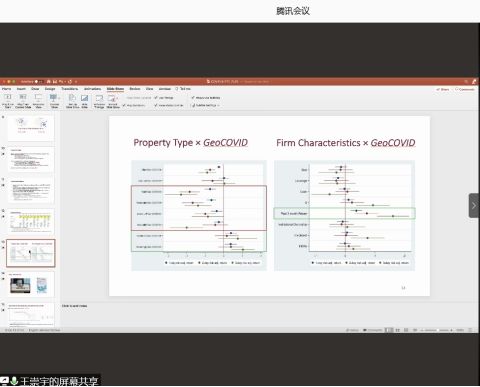
Task: Click Rehearse Timings icon
Action: 99,98
